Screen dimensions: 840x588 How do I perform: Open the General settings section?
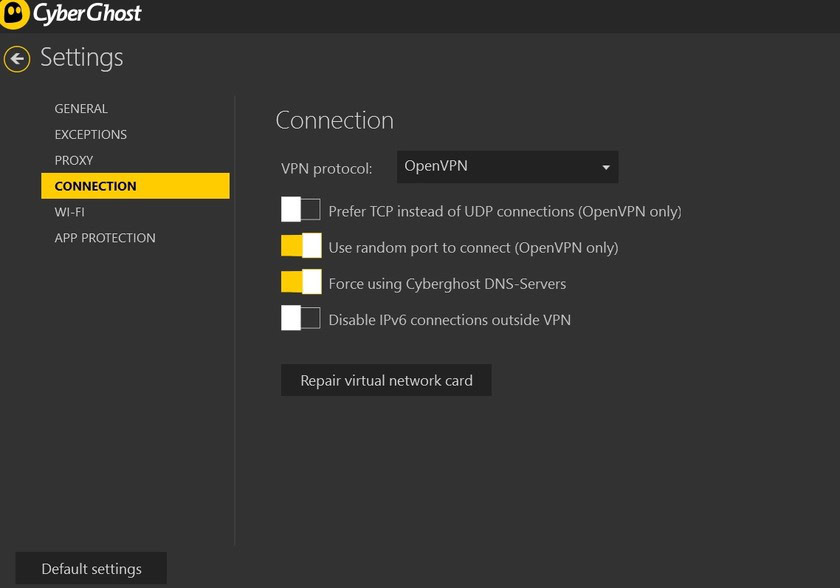(x=81, y=109)
